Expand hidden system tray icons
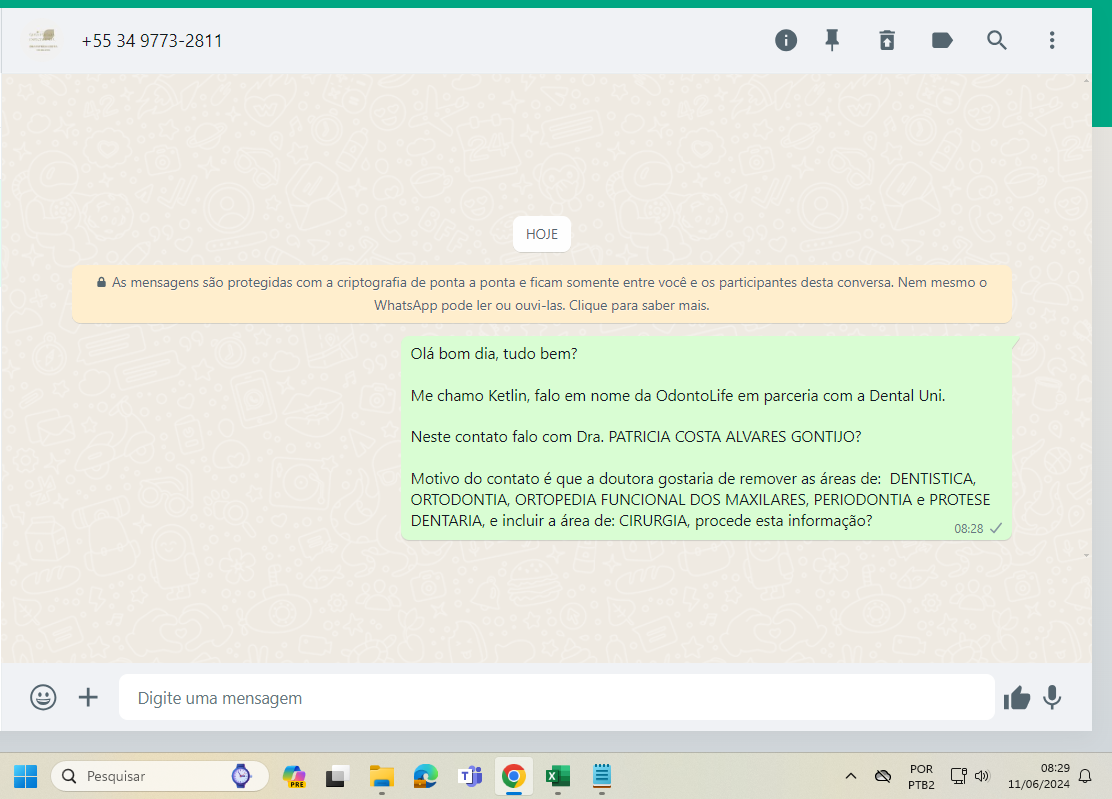This screenshot has width=1112, height=799. pos(851,776)
